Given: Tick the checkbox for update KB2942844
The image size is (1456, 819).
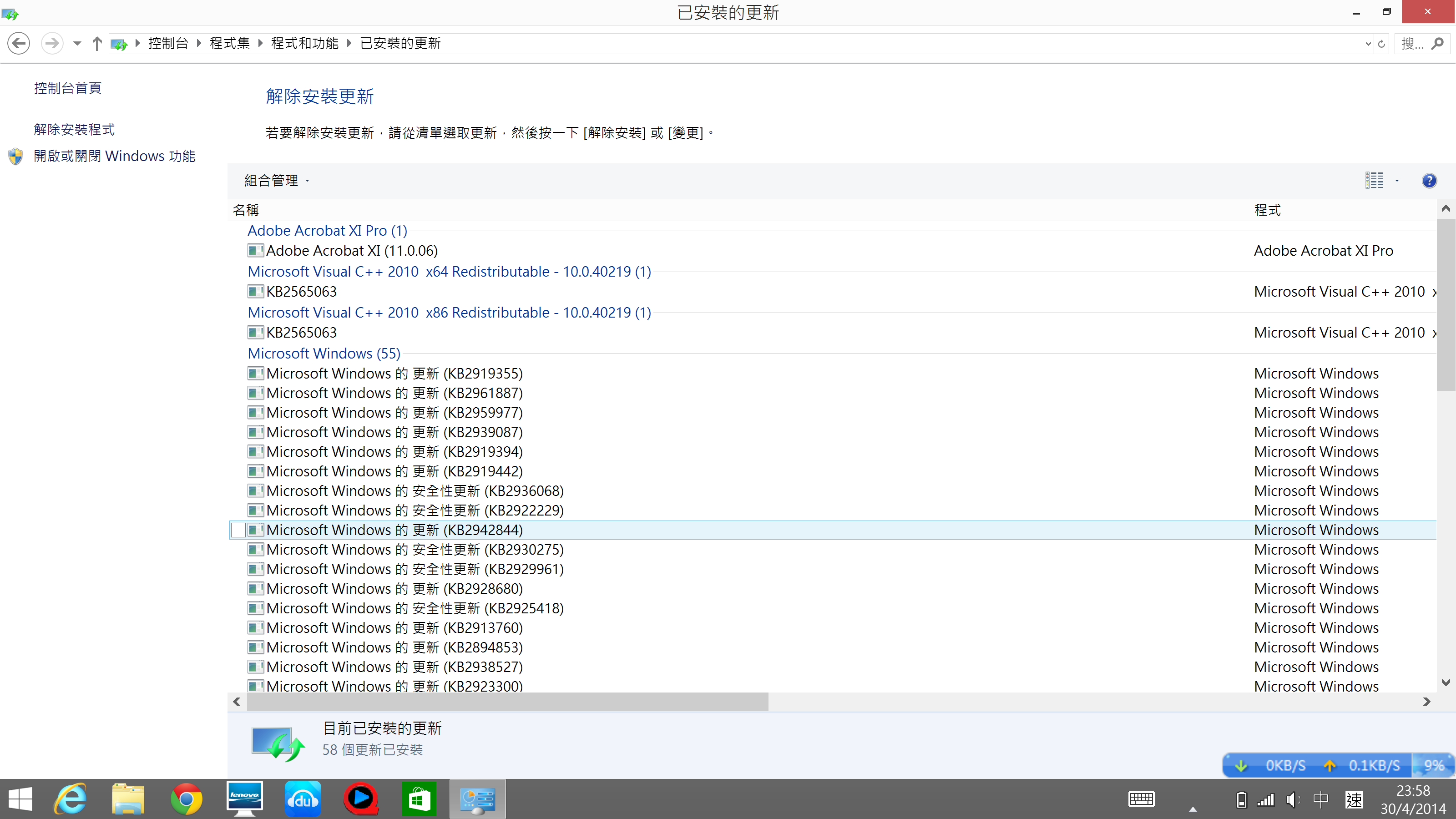Looking at the screenshot, I should pos(238,530).
